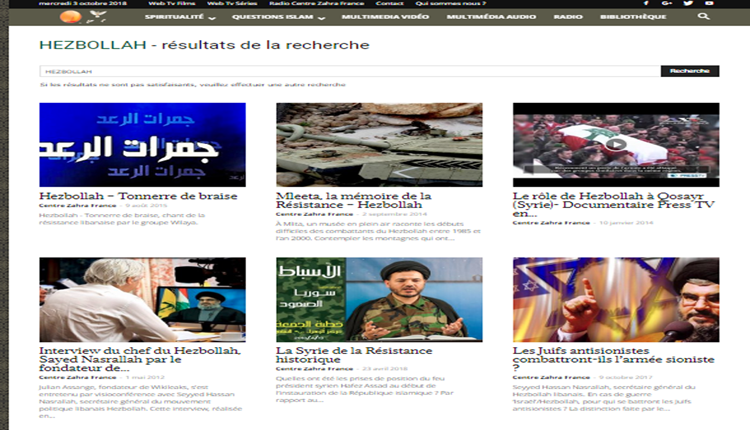The image size is (750, 430).
Task: Click date 9 août 2015
Action: [146, 206]
